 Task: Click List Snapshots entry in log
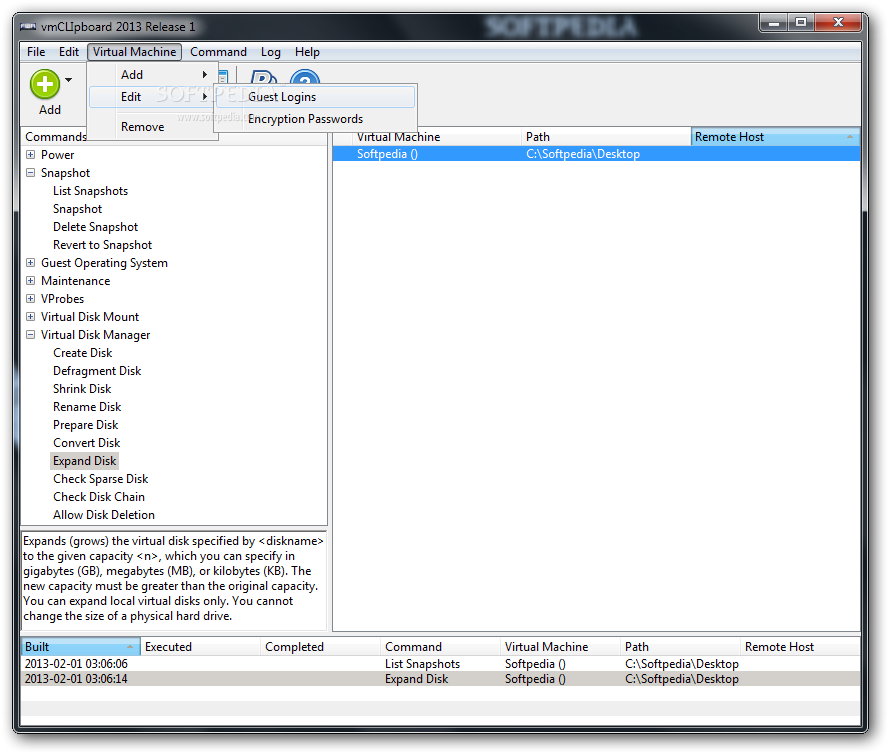[x=422, y=664]
